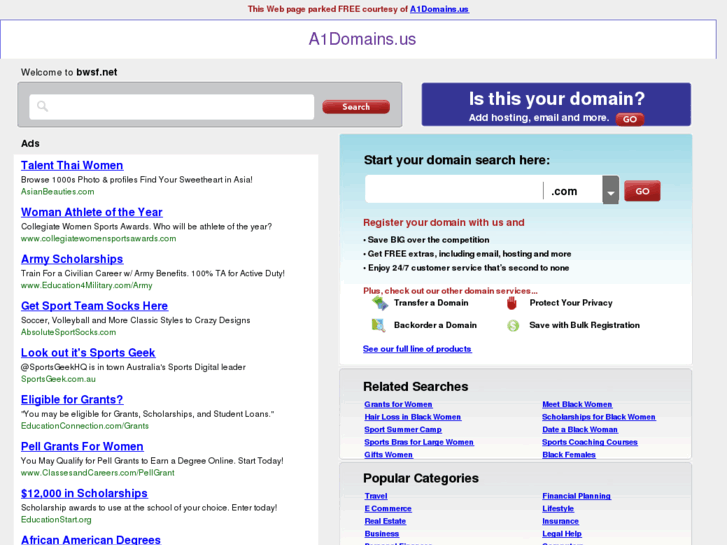Click the 'Is this your domain?' banner heading
Image resolution: width=727 pixels, height=545 pixels.
coord(556,99)
